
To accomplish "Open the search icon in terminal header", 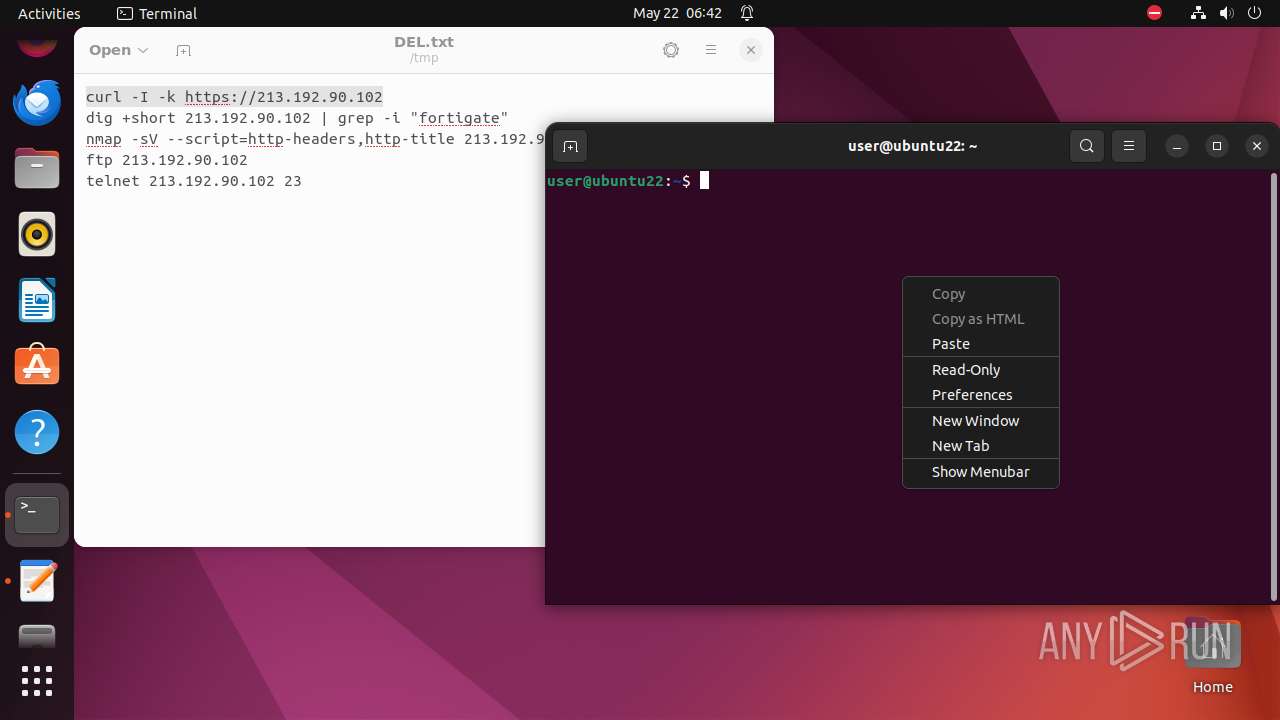I will [1087, 146].
